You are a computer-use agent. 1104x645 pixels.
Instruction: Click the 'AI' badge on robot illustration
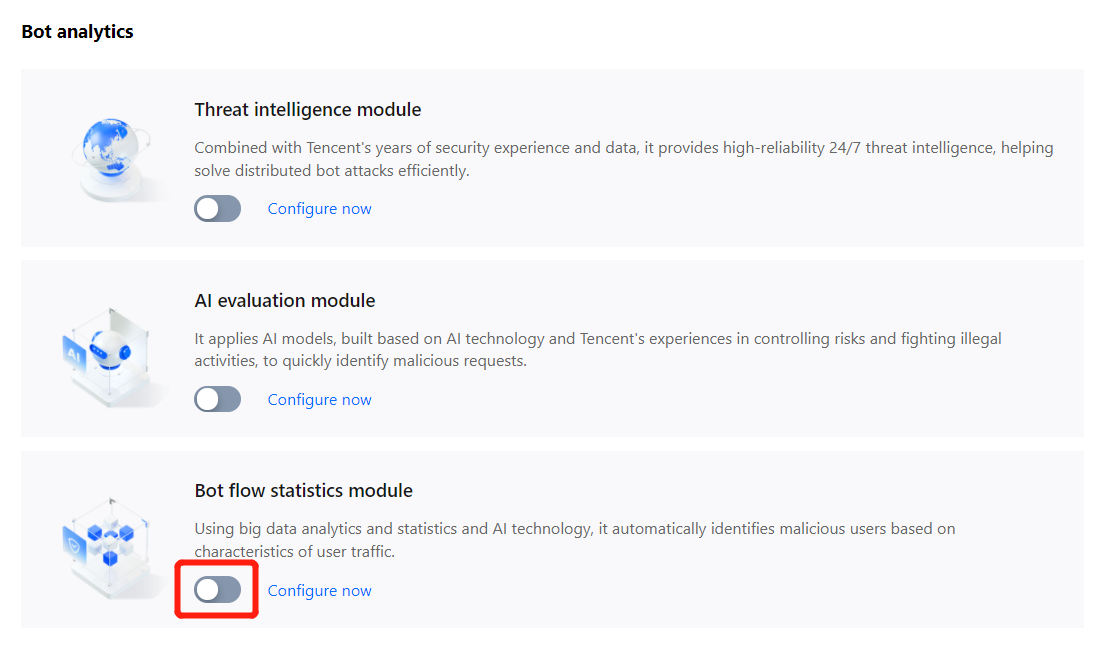[x=75, y=353]
